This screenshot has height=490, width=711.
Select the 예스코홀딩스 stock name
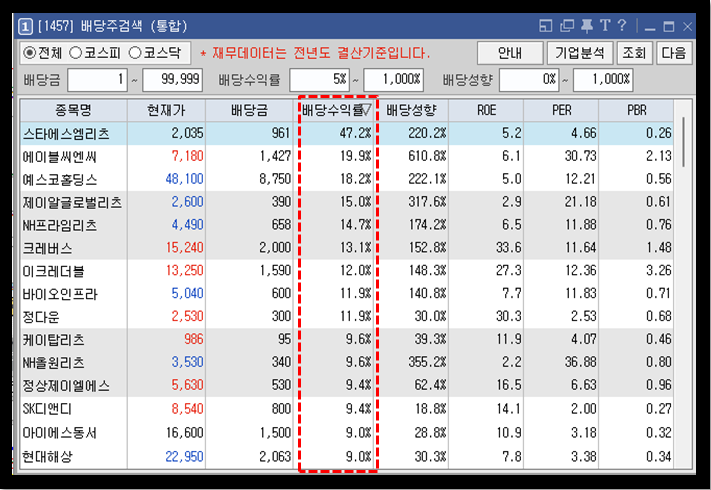[x=60, y=180]
